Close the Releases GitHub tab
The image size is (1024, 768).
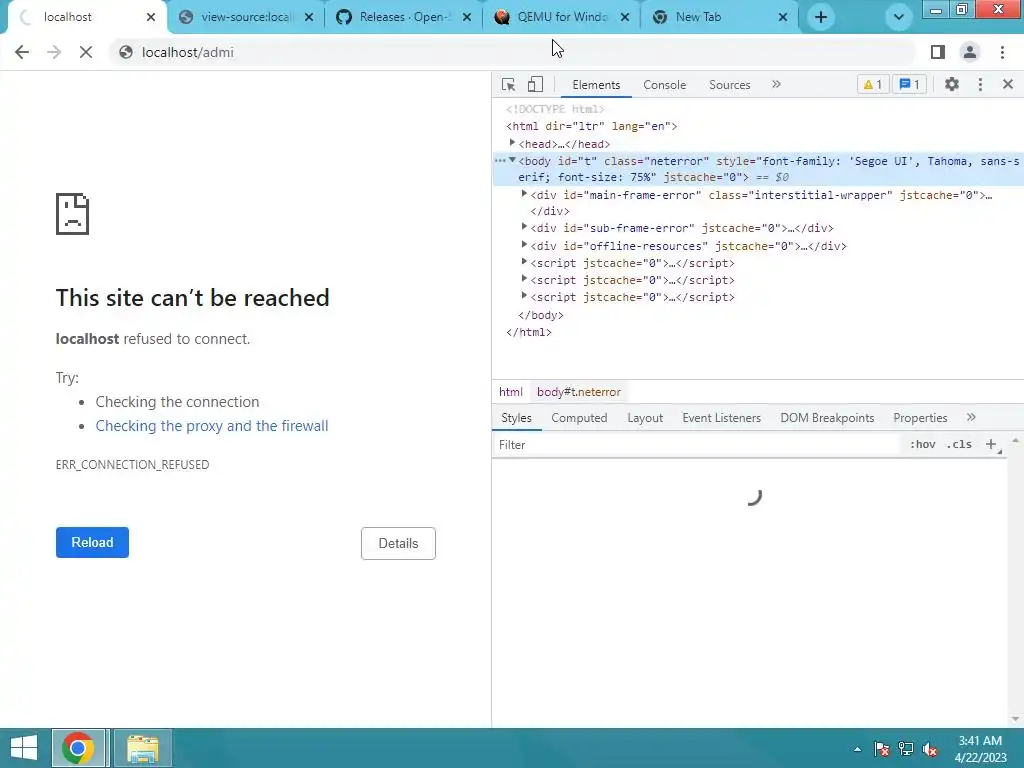click(x=467, y=17)
